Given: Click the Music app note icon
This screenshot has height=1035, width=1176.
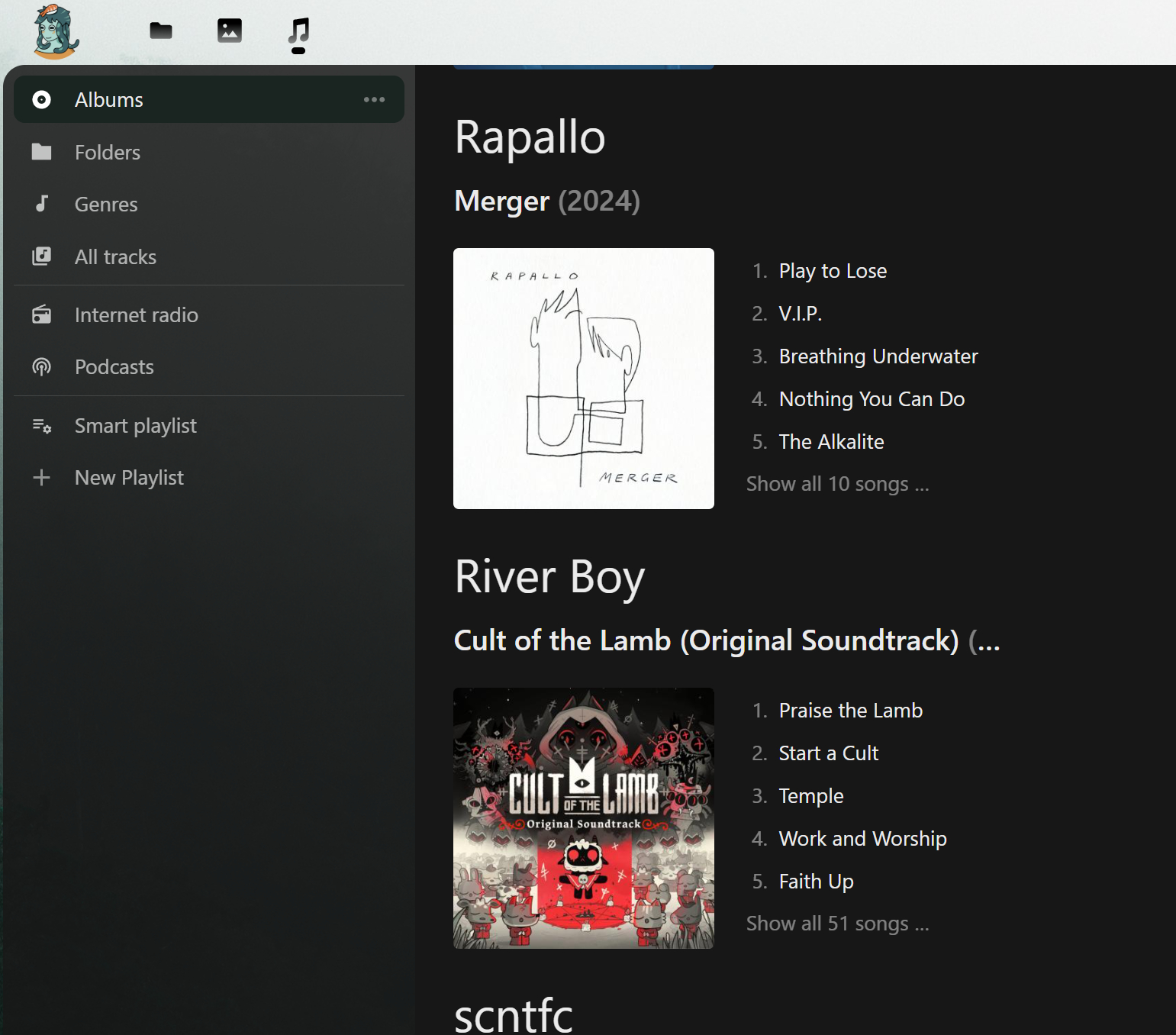Looking at the screenshot, I should coord(298,31).
